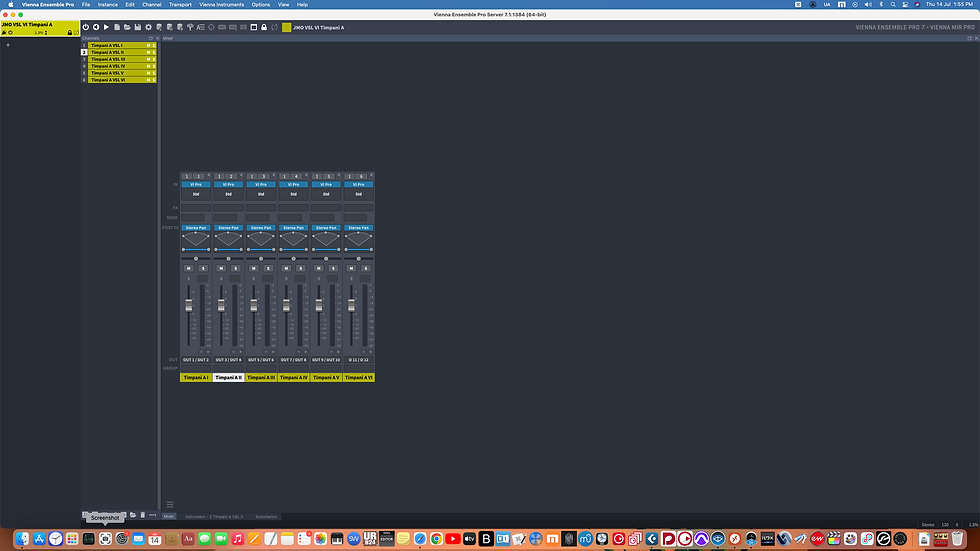
Task: Click the tuning fork icon in toolbar
Action: point(190,27)
